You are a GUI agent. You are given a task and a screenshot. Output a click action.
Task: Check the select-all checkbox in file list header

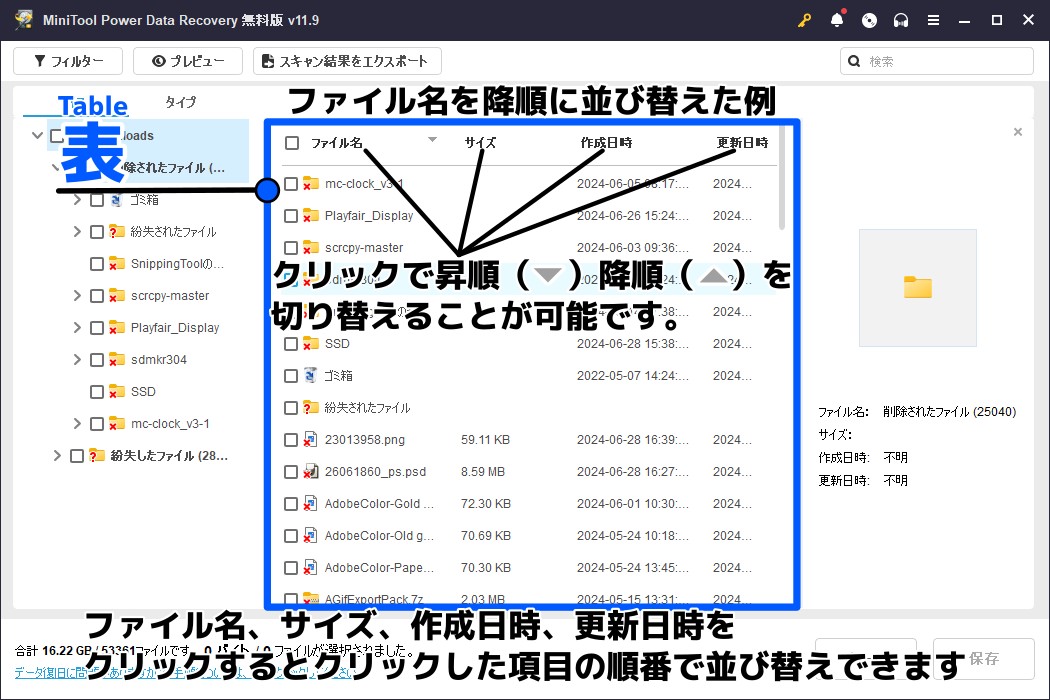coord(293,142)
